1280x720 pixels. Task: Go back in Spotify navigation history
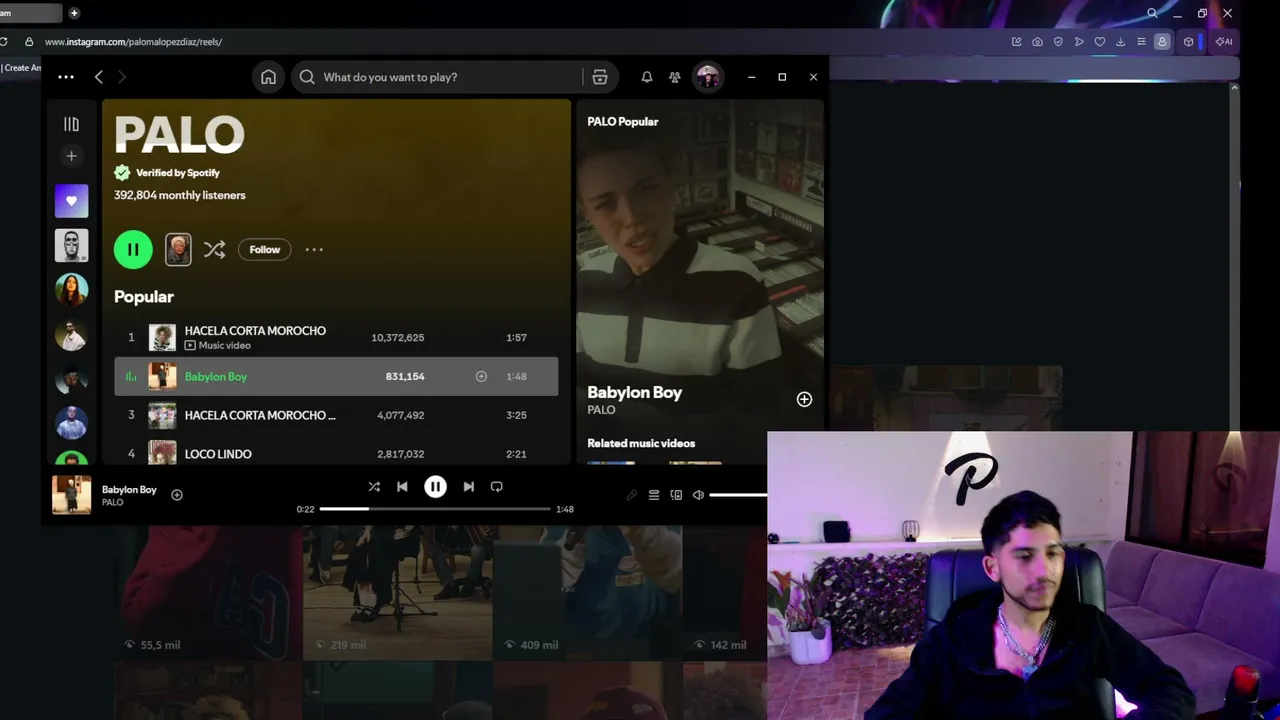tap(98, 77)
